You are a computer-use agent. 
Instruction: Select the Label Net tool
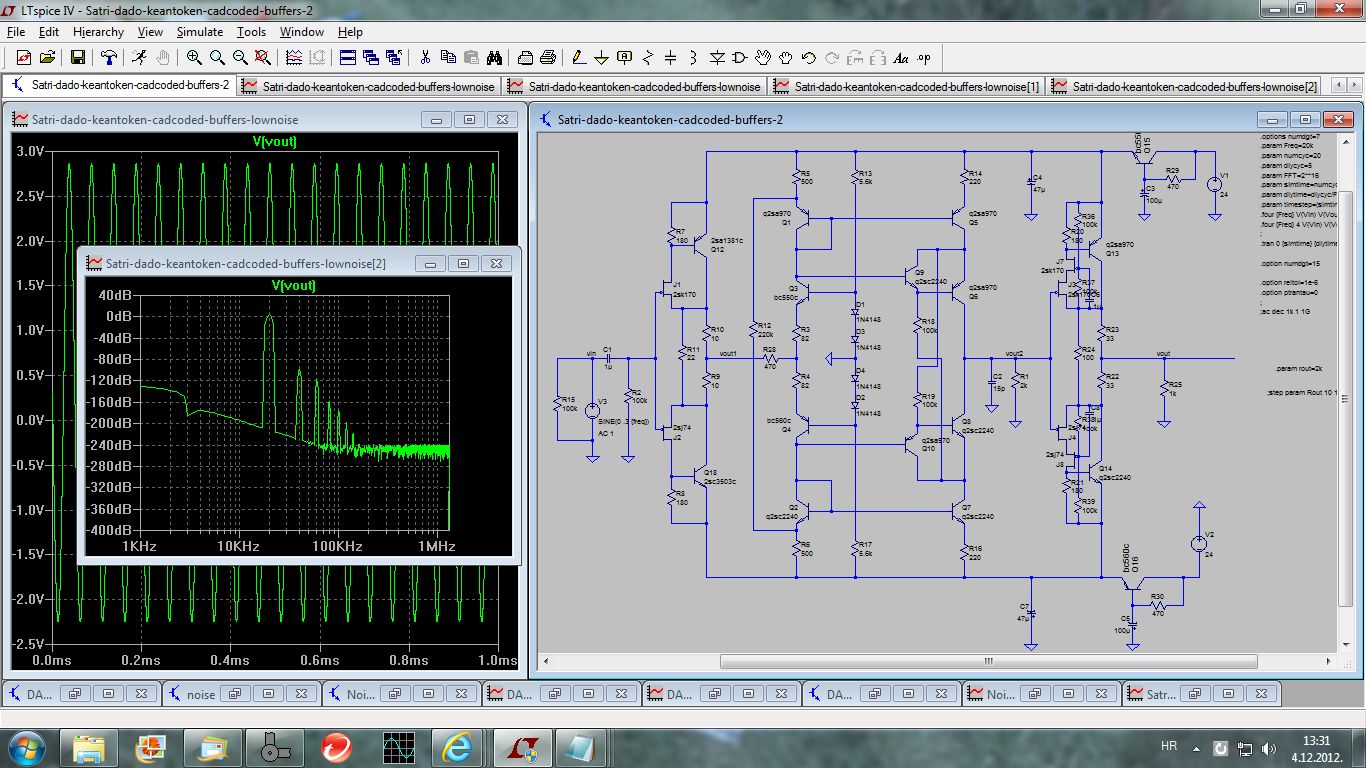625,57
